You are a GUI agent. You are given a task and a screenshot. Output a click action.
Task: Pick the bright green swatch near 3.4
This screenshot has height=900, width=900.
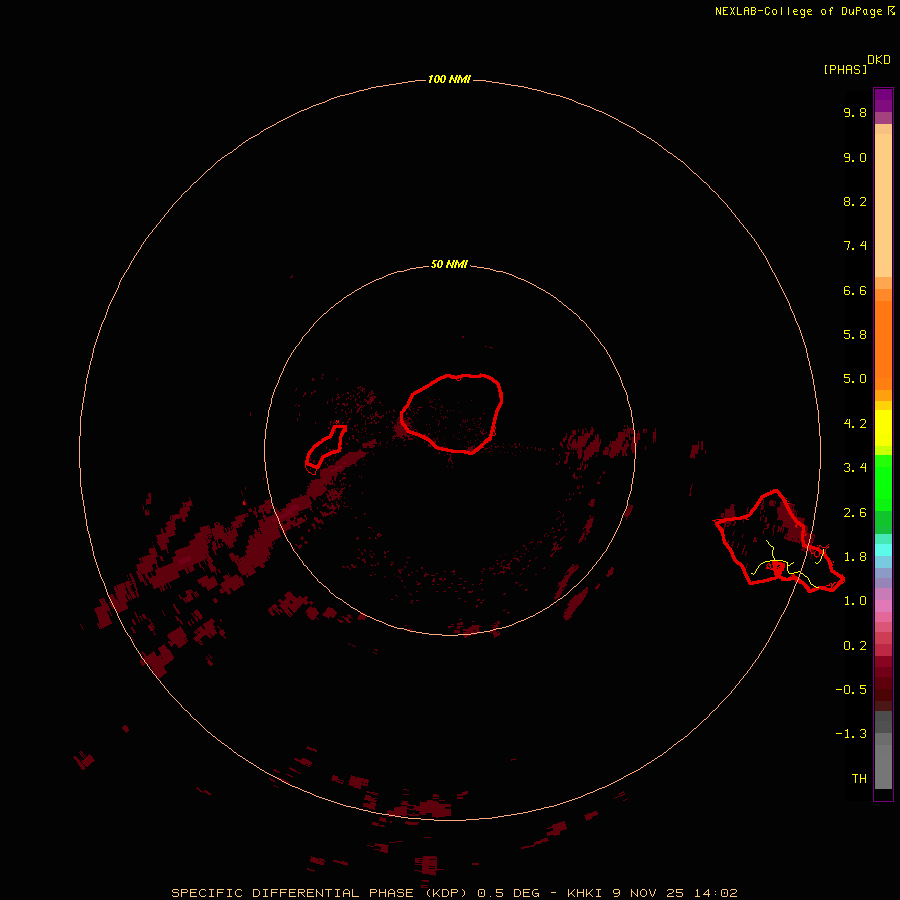(x=883, y=482)
